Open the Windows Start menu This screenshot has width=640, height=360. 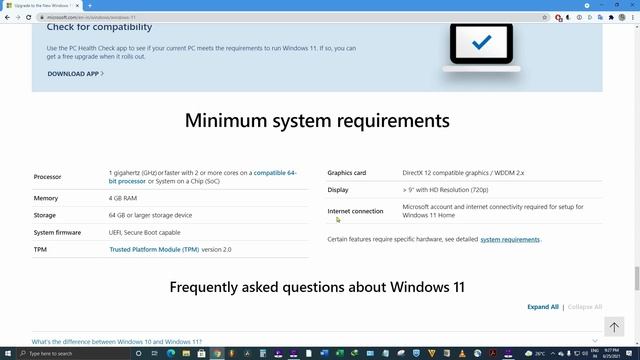point(8,353)
